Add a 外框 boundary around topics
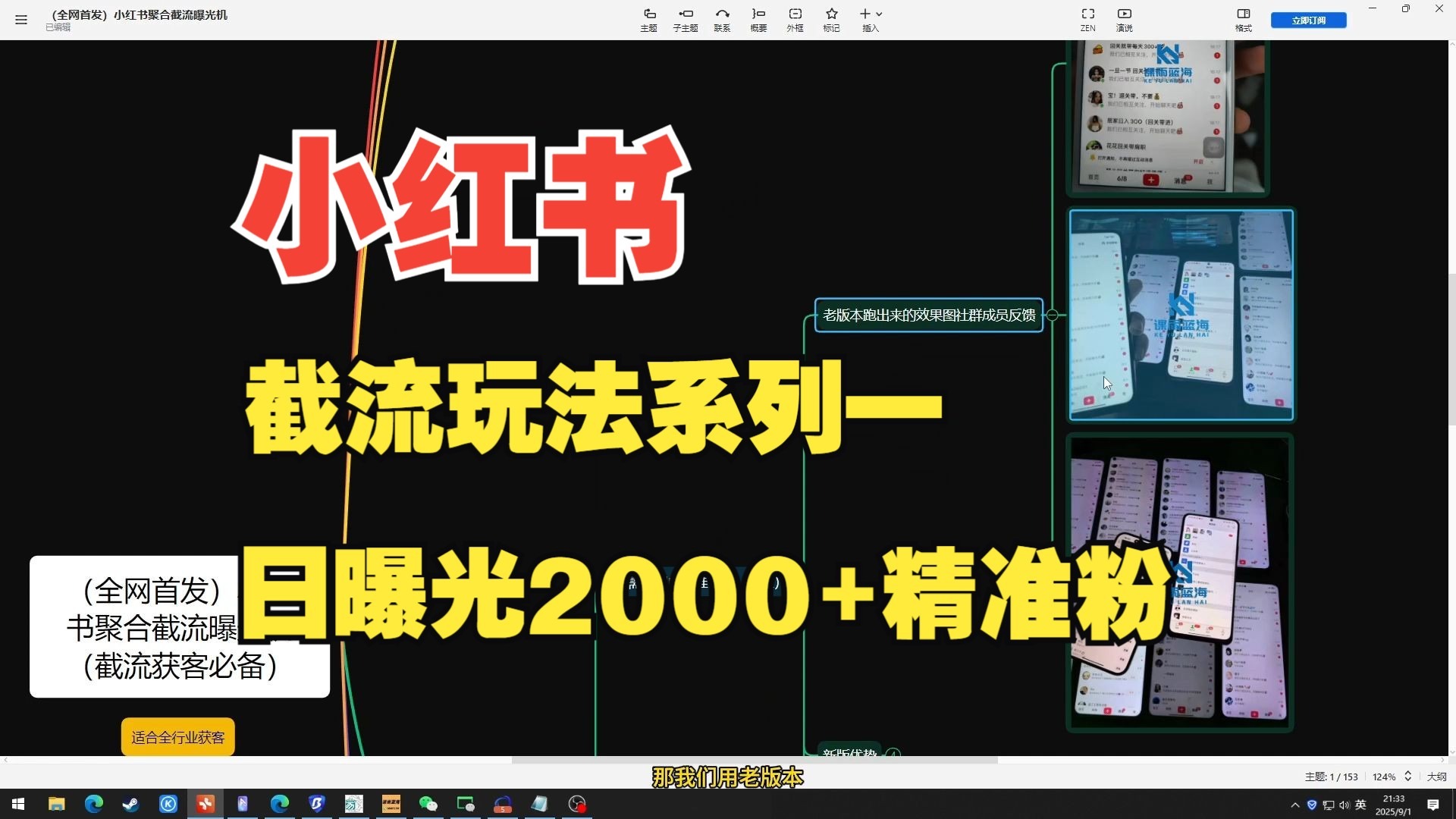Screen dimensions: 1456x819 [x=795, y=20]
